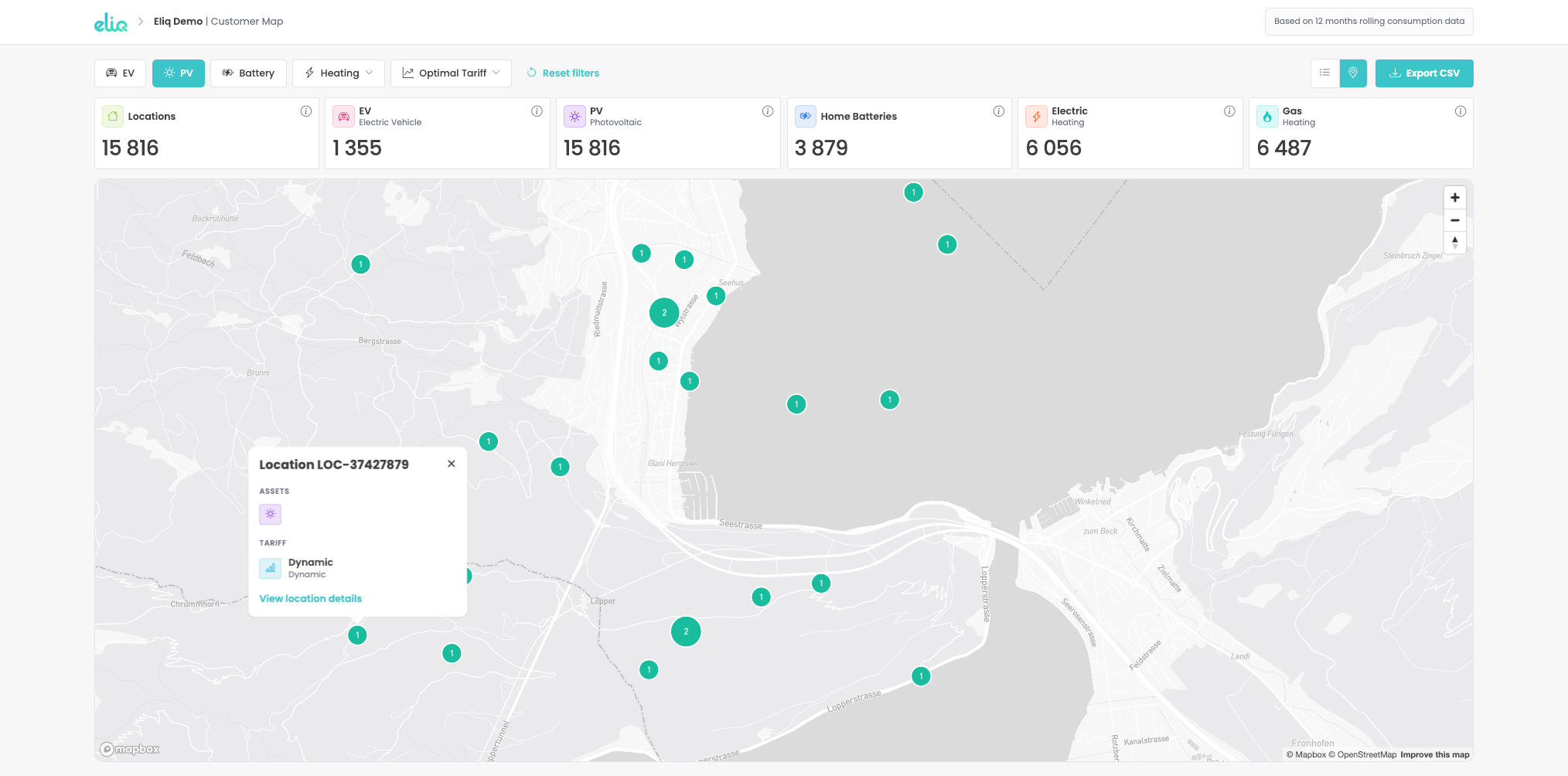Click the Locations count 15 816
The height and width of the screenshot is (776, 1568).
130,148
